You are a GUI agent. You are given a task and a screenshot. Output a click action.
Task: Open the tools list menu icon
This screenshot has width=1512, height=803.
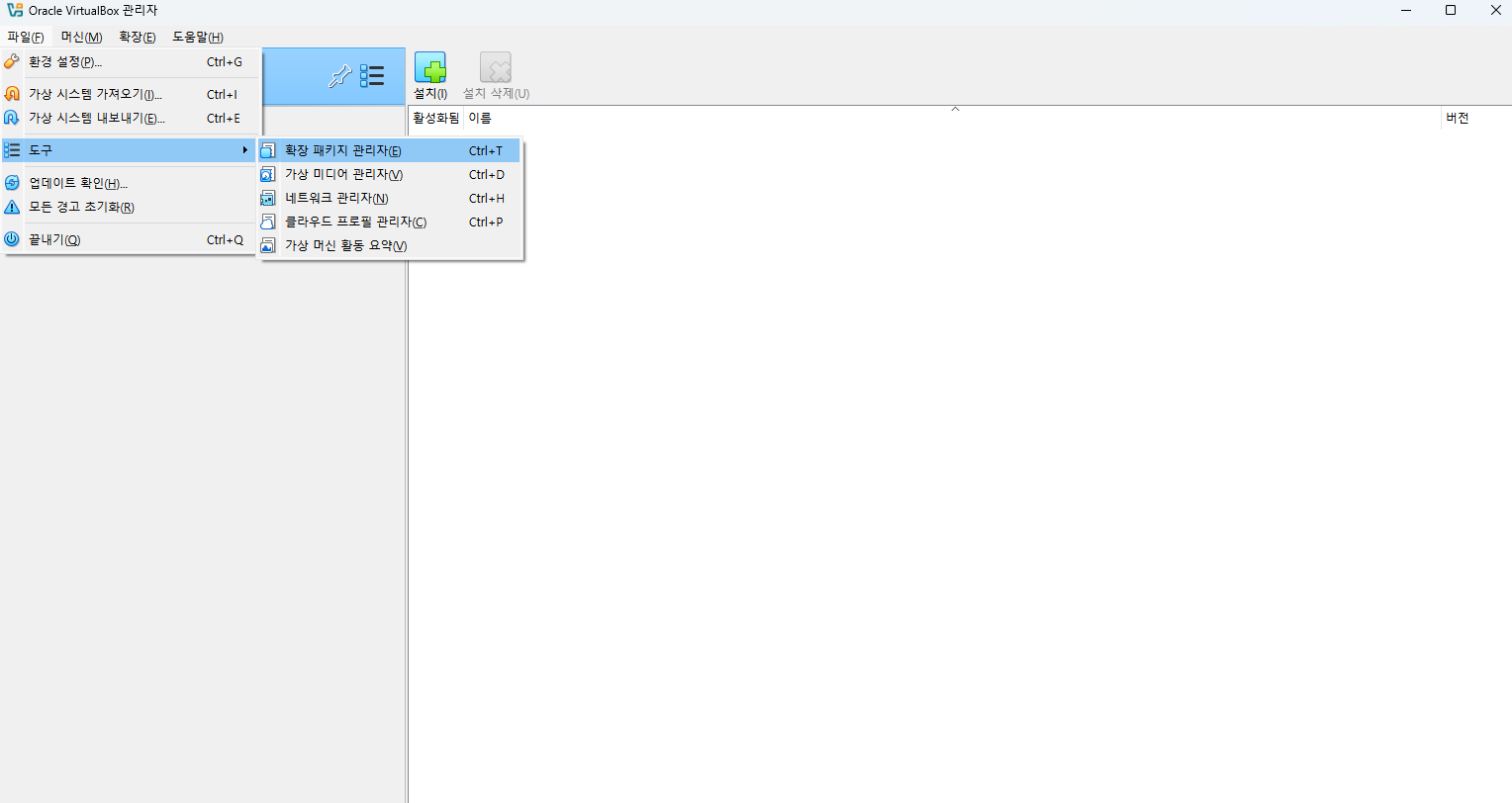pos(372,76)
